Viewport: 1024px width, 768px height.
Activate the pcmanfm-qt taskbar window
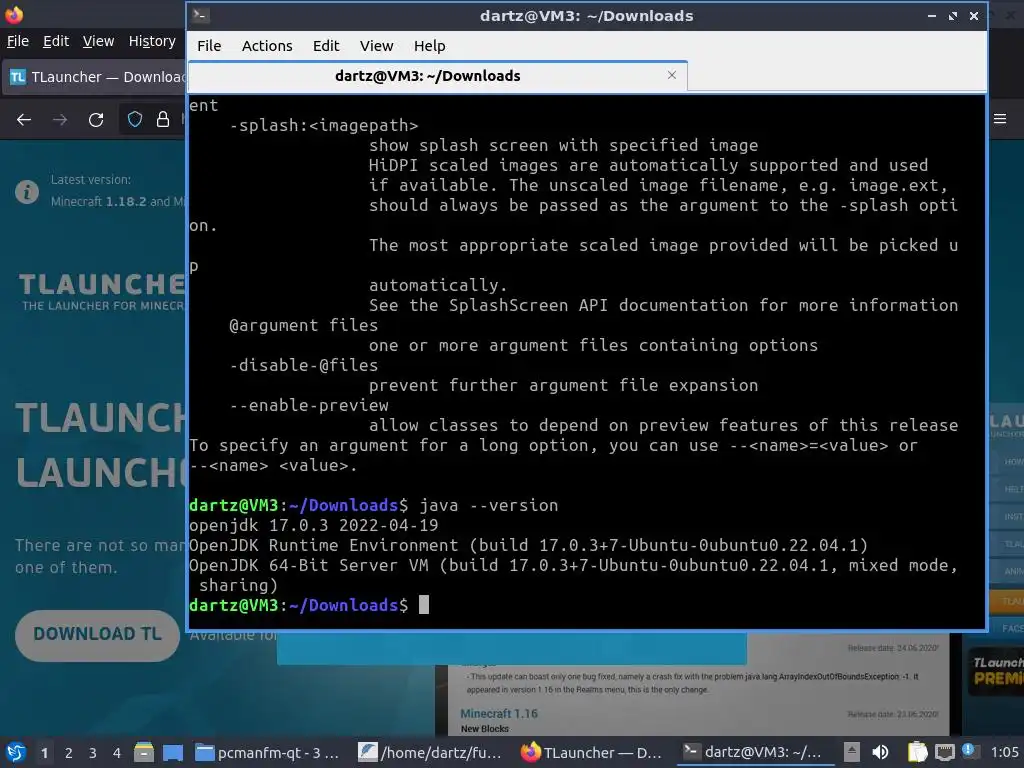coord(270,753)
